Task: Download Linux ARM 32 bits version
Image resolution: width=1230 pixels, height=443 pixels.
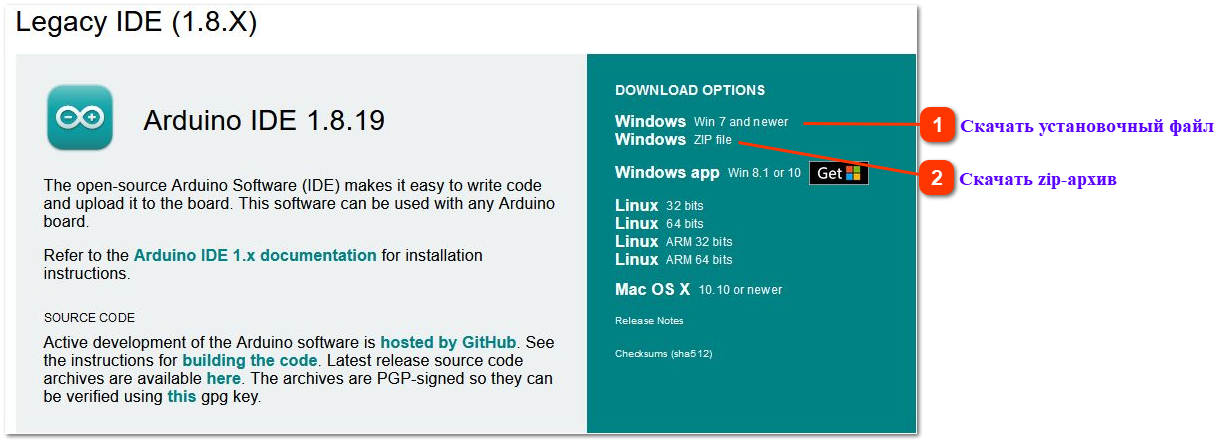Action: click(x=674, y=241)
